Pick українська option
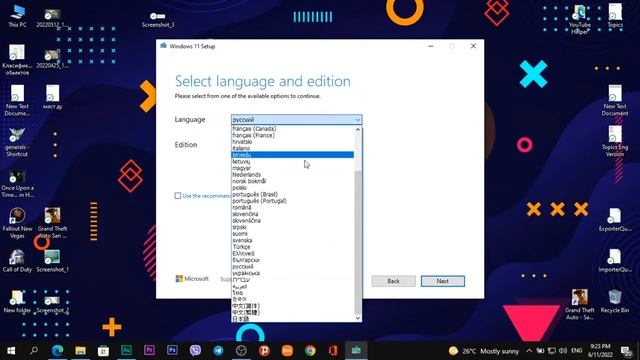 point(293,273)
